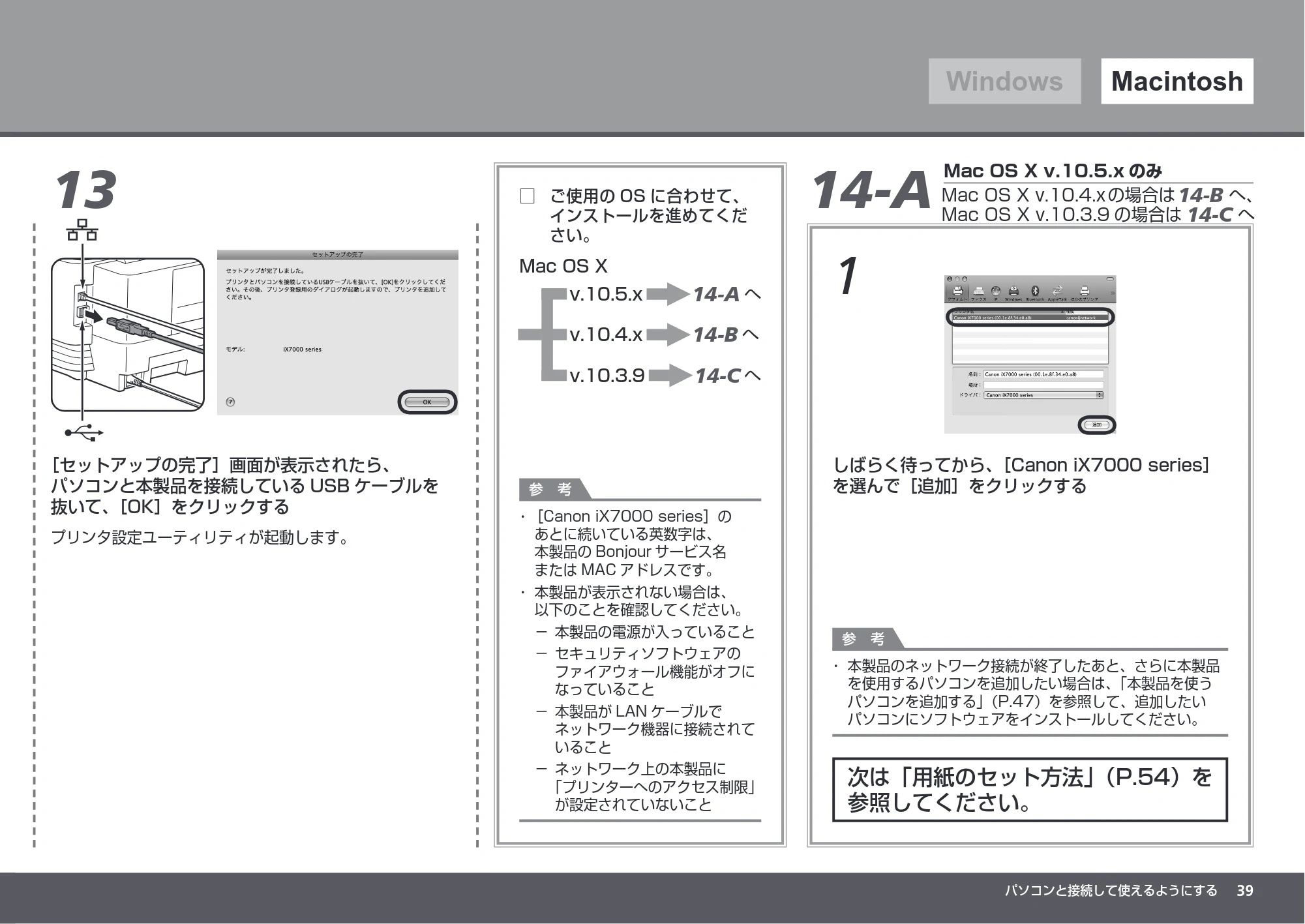Click the iX7000 series model text in dialog
Viewport: 1305px width, 924px height.
(x=302, y=350)
